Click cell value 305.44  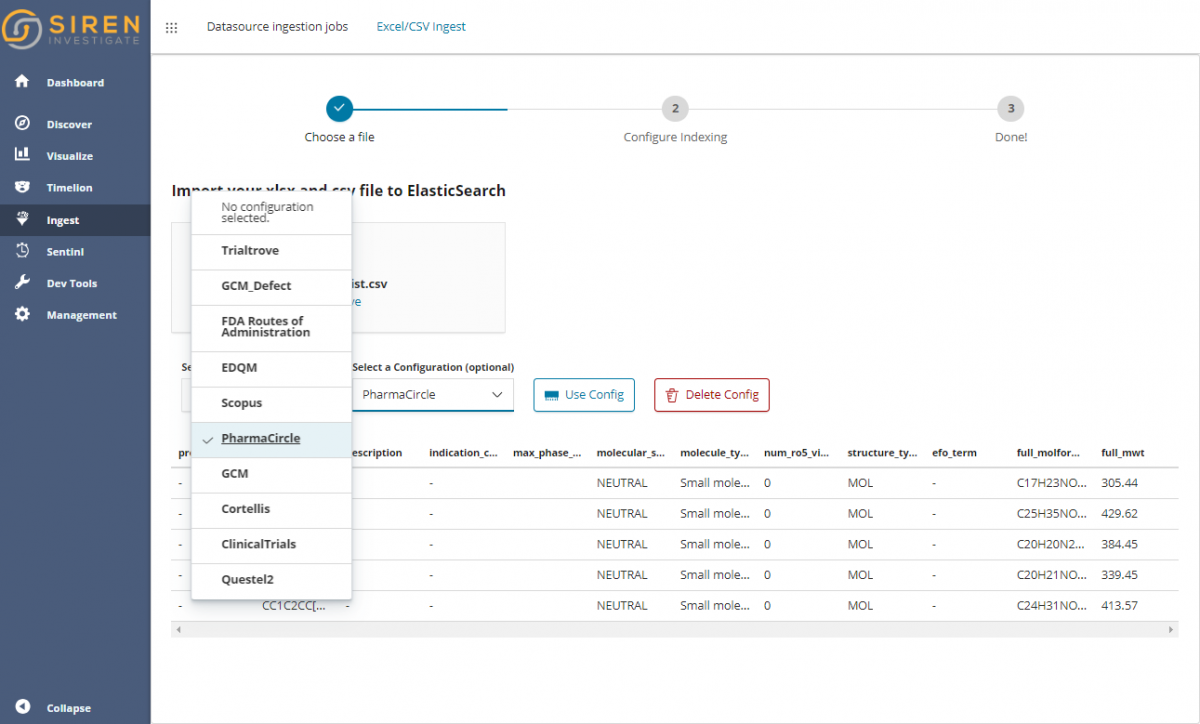(x=1119, y=483)
